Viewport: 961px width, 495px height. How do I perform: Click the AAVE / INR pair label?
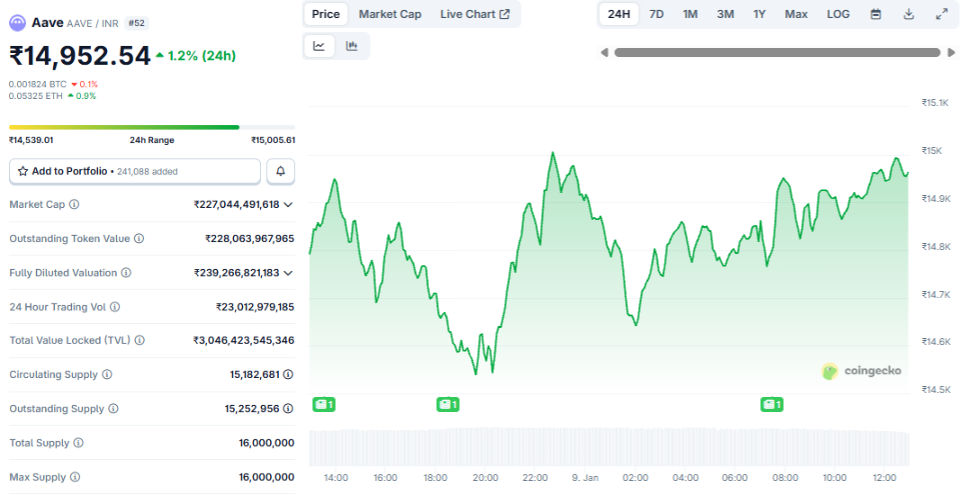(93, 23)
